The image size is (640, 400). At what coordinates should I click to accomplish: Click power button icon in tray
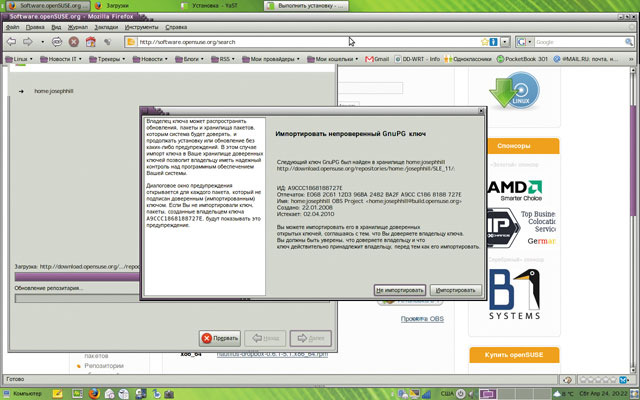[x=460, y=393]
